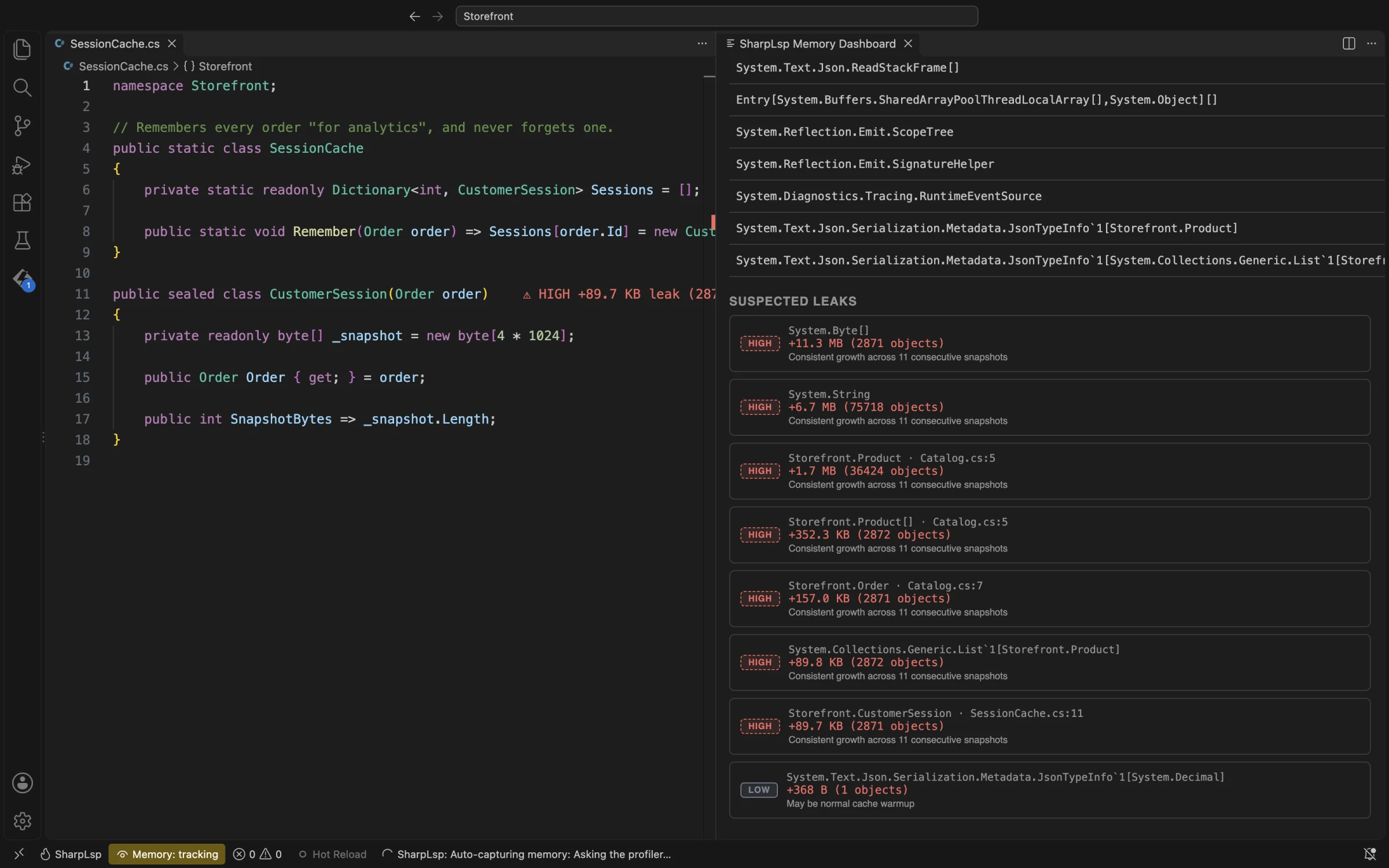Toggle Memory: tracking in status bar
This screenshot has width=1389, height=868.
pyautogui.click(x=167, y=854)
